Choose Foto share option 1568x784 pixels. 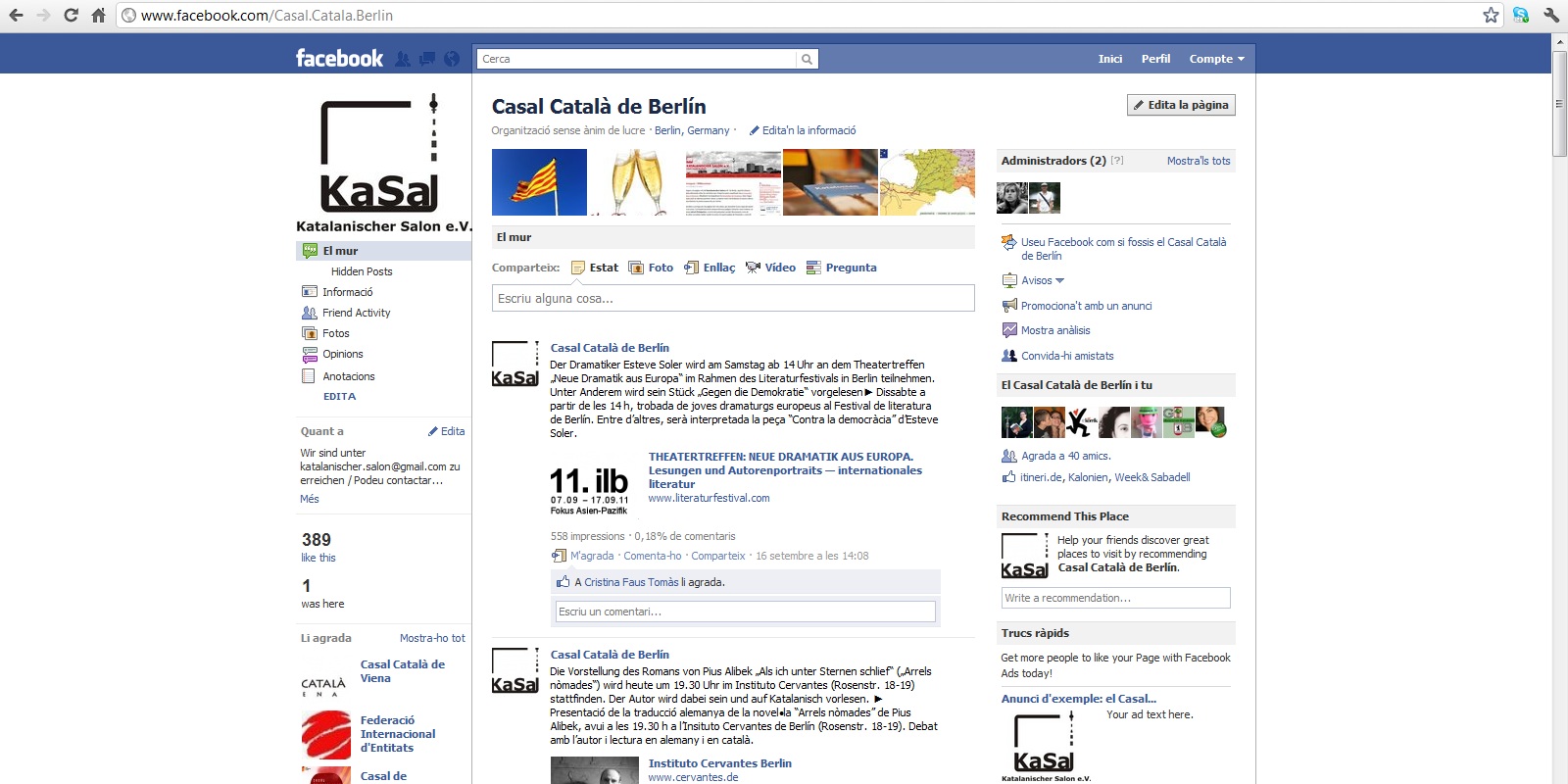(x=651, y=268)
